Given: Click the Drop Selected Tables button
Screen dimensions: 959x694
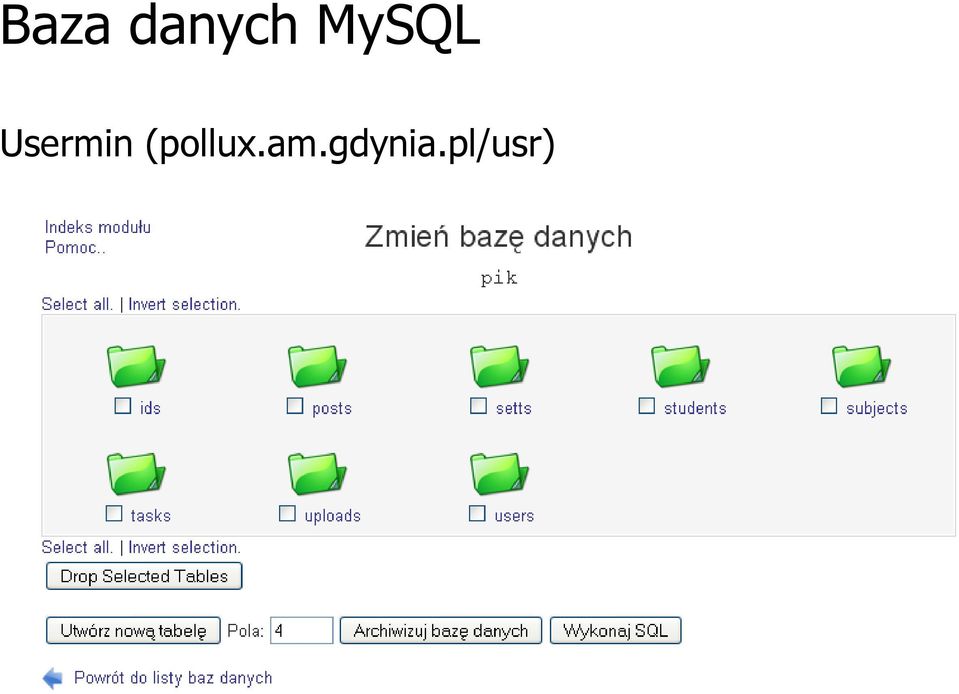Looking at the screenshot, I should [144, 576].
